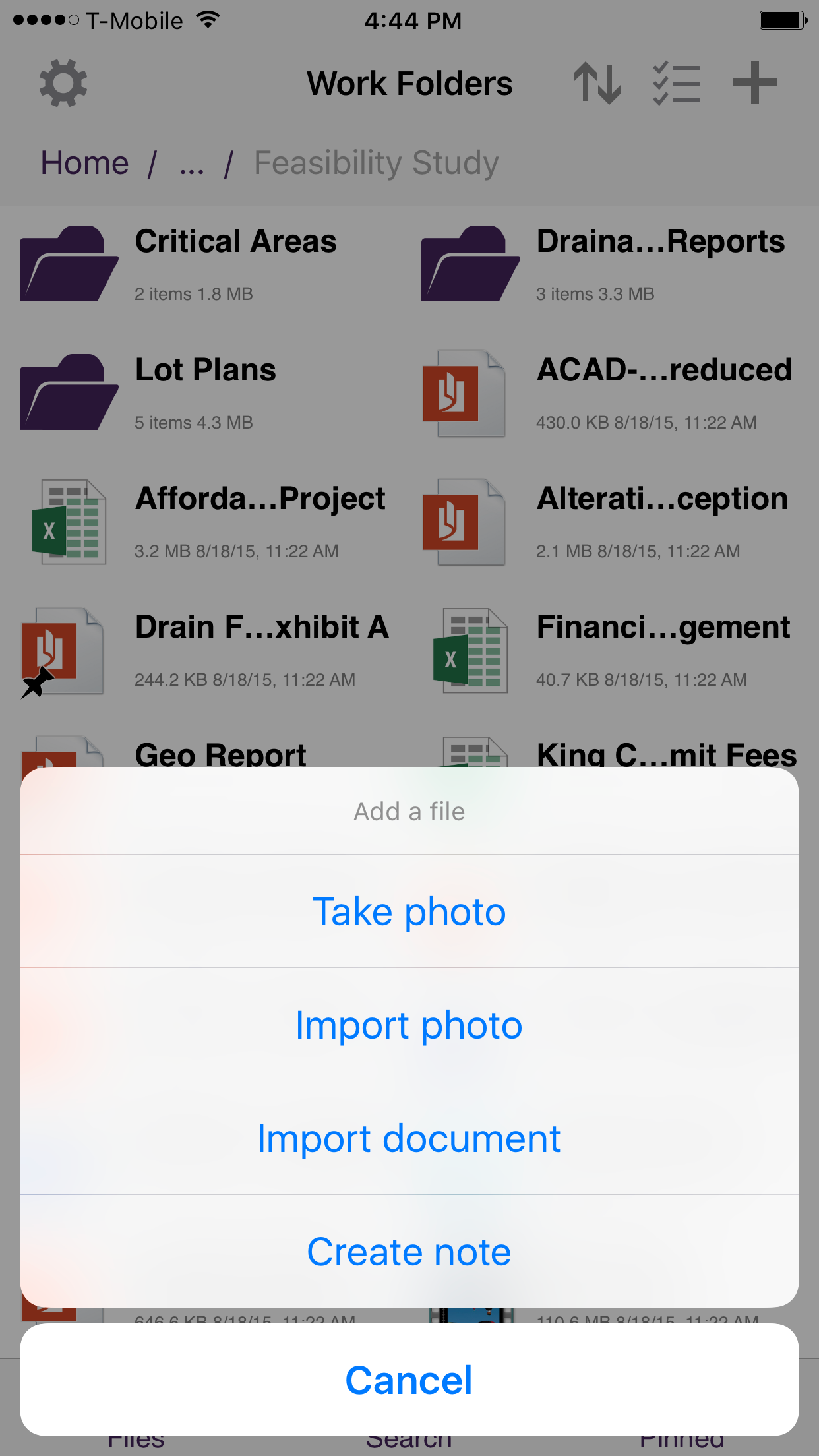Open the Lot Plans folder icon
The image size is (819, 1456).
point(69,392)
